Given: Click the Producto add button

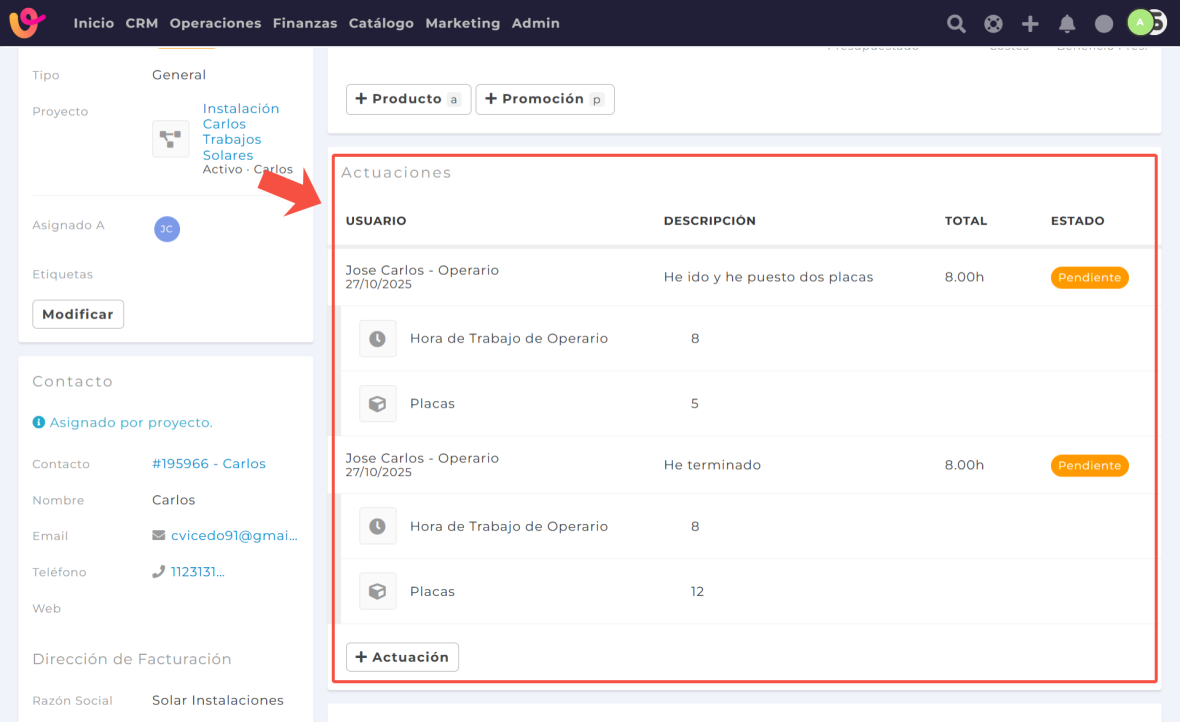Looking at the screenshot, I should (x=408, y=99).
